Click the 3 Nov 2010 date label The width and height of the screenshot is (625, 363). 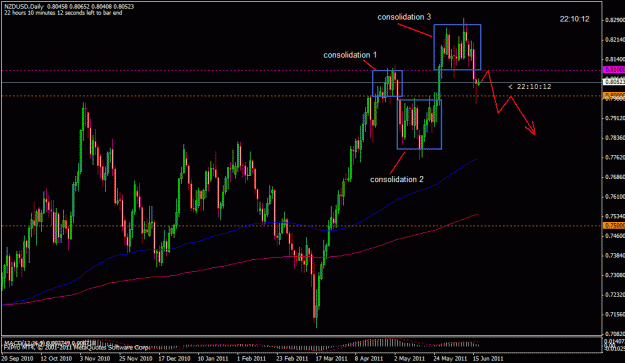(95, 358)
